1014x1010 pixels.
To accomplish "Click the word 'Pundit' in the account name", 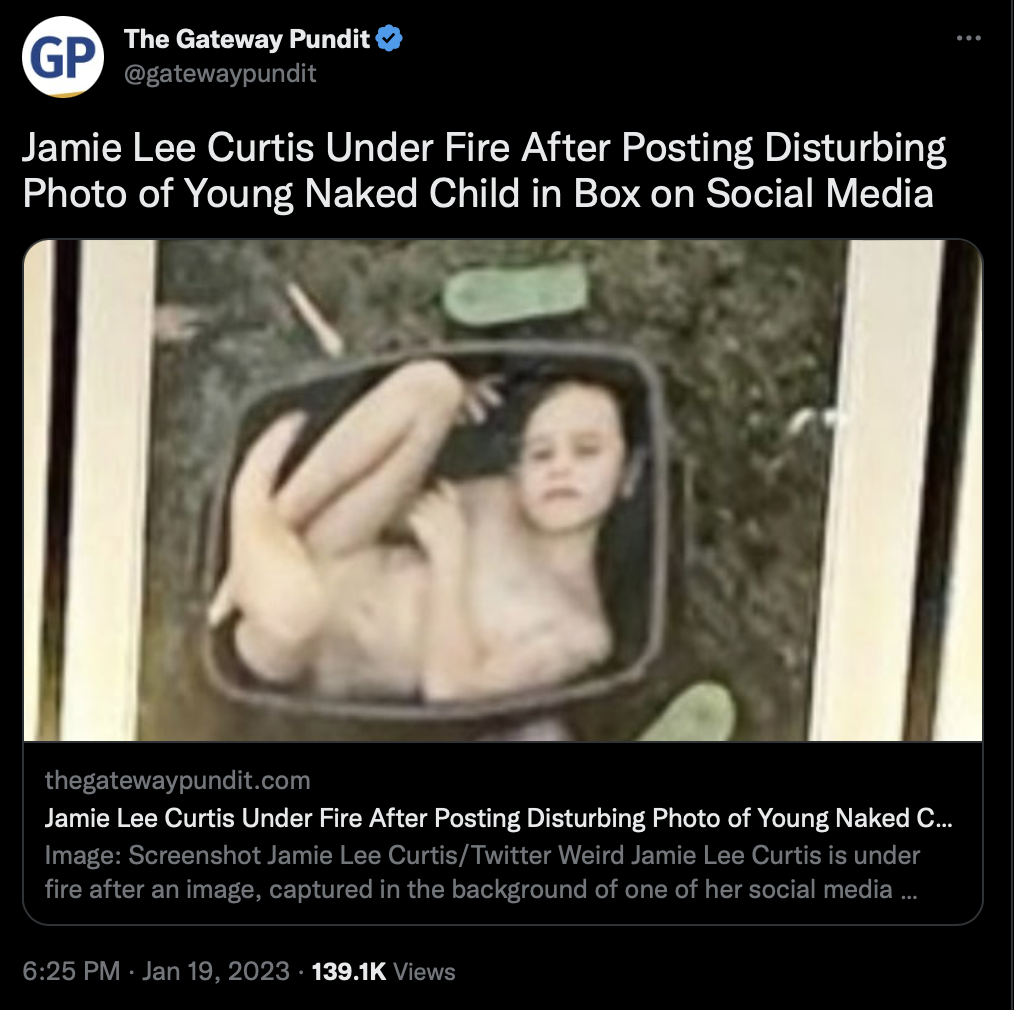I will [329, 39].
